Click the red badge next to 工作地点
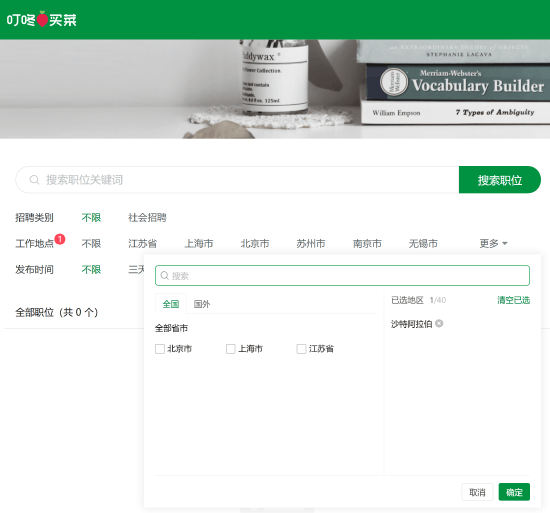Viewport: 550px width, 513px height. click(x=60, y=239)
